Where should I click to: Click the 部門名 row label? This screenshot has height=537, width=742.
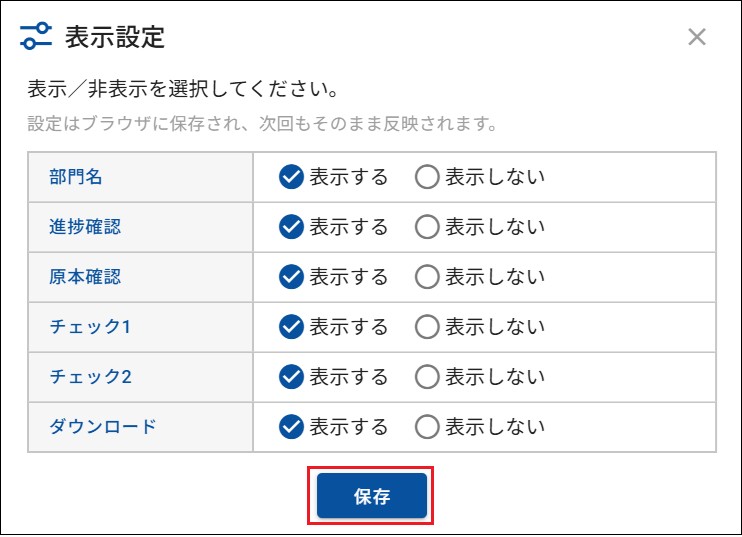[x=76, y=177]
